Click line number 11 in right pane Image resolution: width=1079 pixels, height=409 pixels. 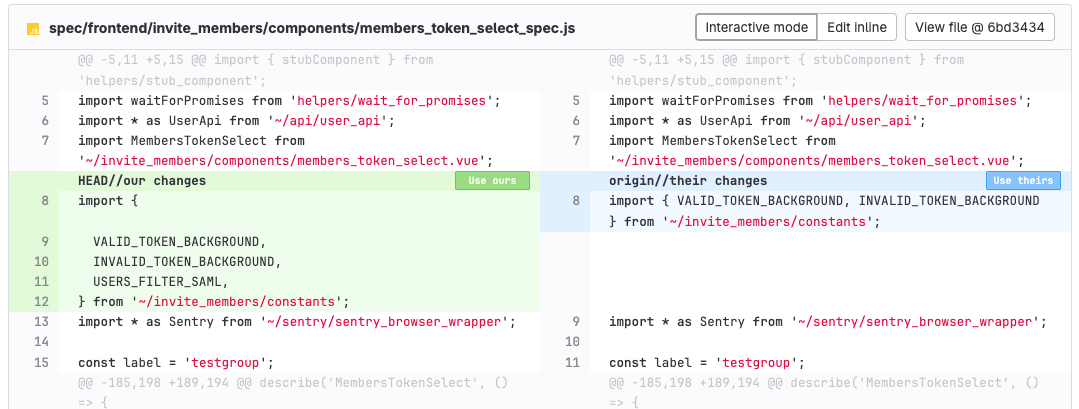pos(572,362)
